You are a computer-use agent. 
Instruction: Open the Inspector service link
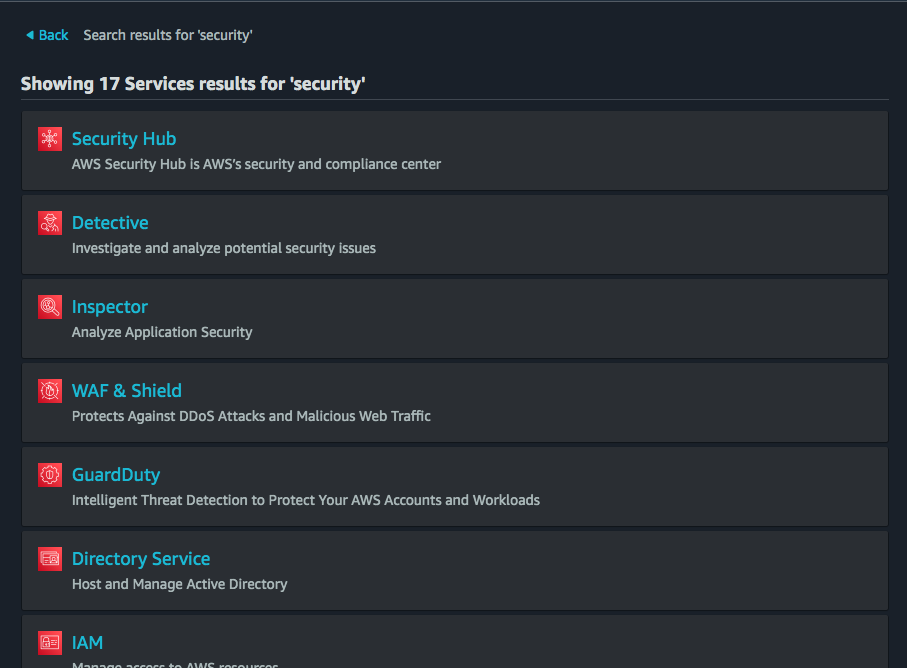pos(110,307)
